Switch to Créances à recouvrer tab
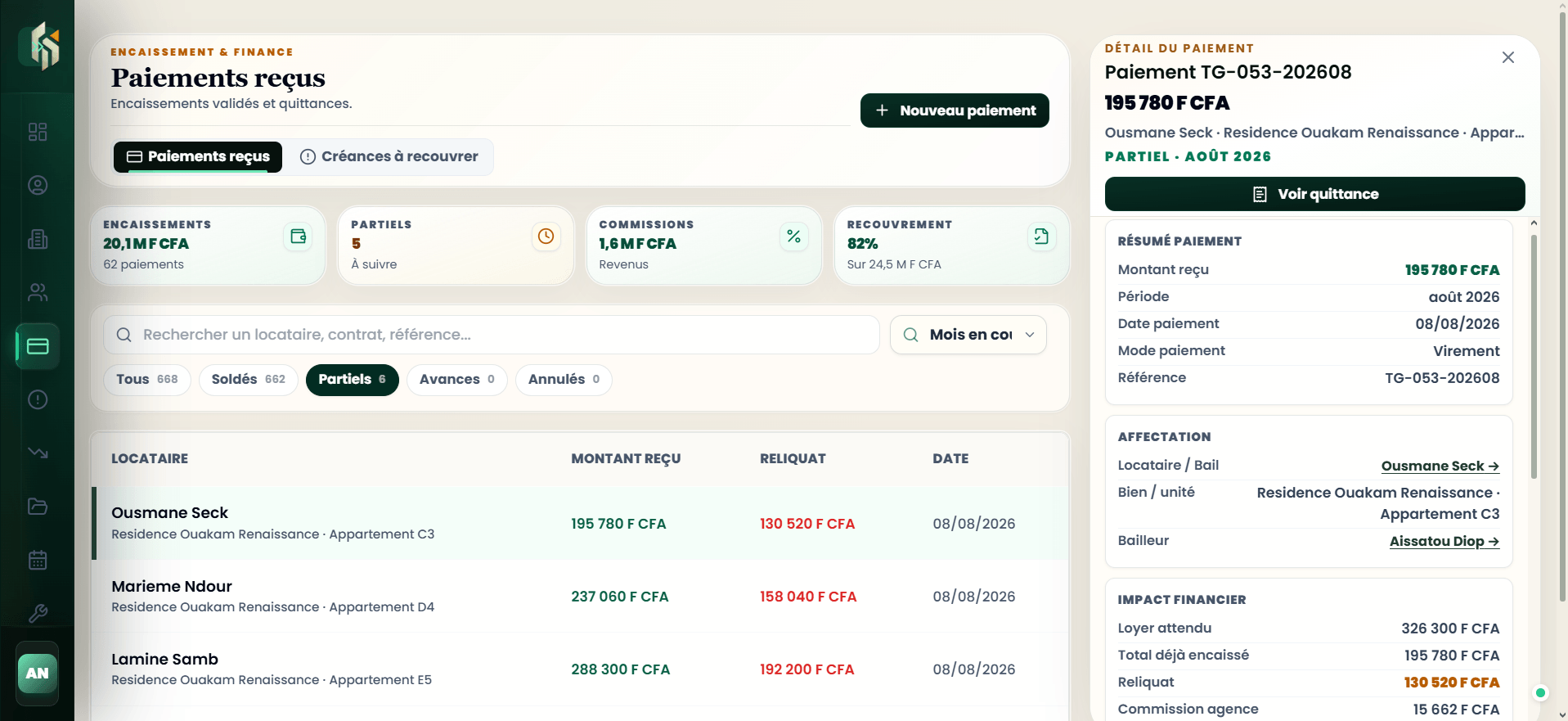 pyautogui.click(x=389, y=156)
